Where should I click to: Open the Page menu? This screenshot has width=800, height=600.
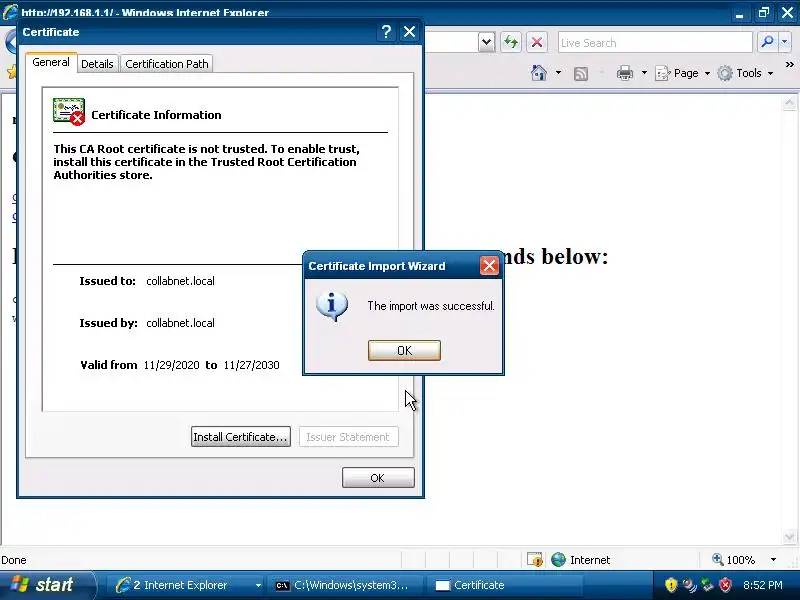click(682, 73)
